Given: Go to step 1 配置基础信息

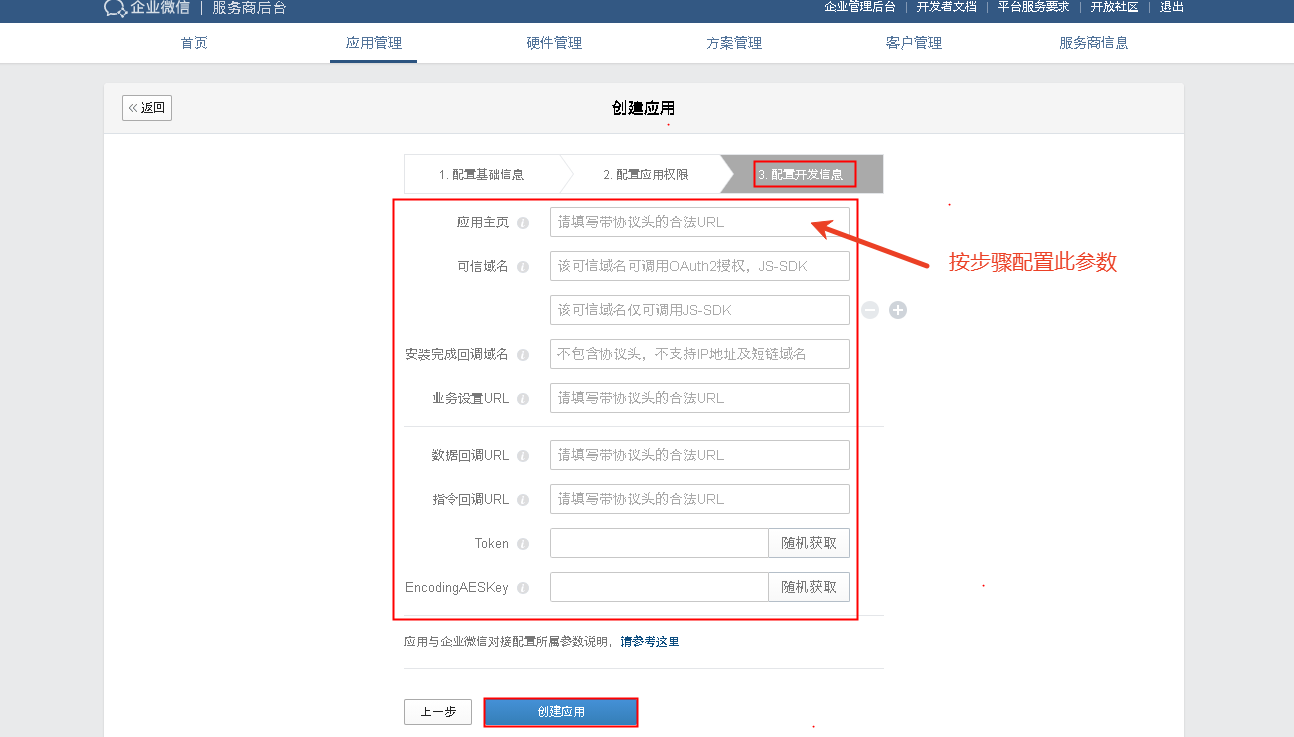Looking at the screenshot, I should (481, 174).
